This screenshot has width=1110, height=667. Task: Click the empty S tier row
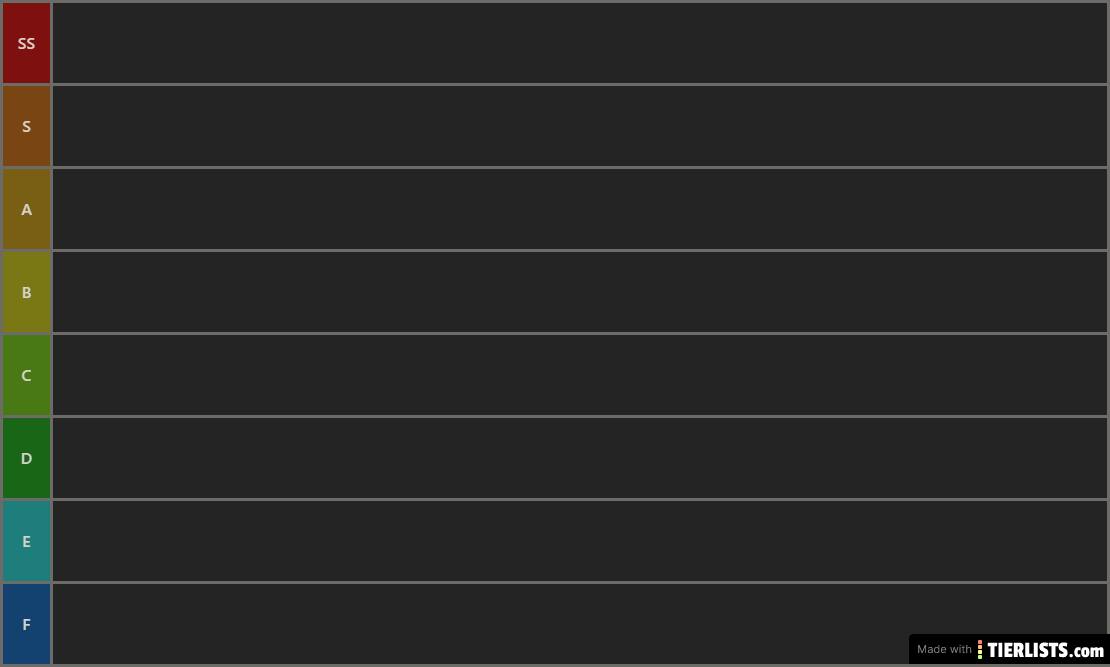pos(580,126)
